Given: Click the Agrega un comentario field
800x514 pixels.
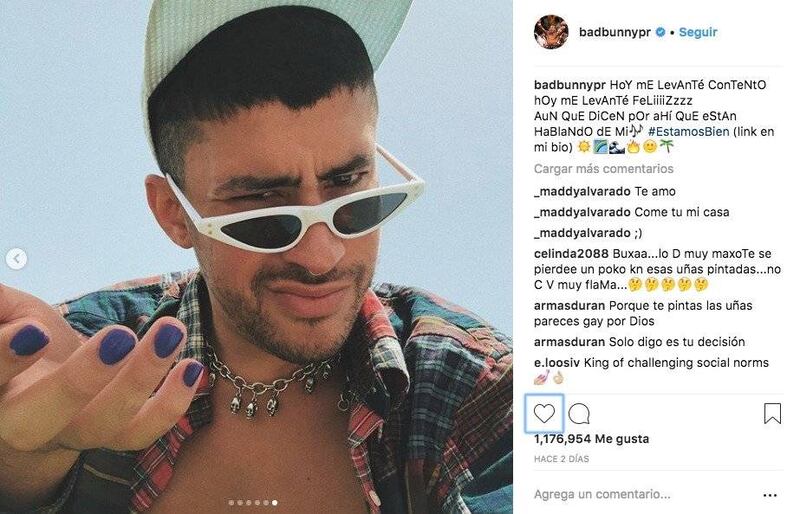Looking at the screenshot, I should click(x=602, y=494).
